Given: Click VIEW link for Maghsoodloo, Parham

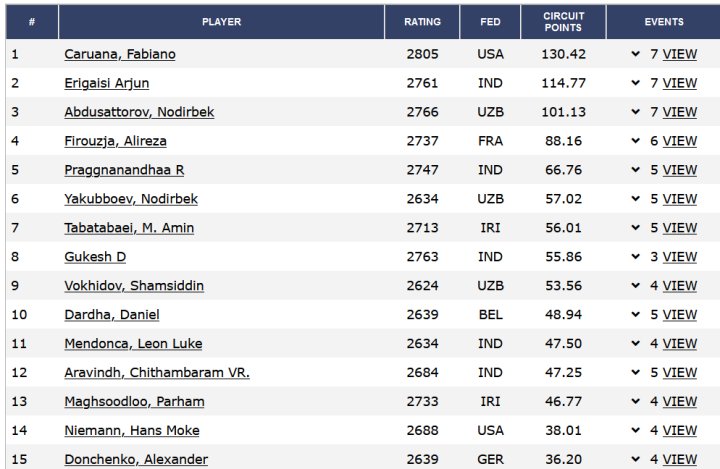Looking at the screenshot, I should click(x=680, y=401).
